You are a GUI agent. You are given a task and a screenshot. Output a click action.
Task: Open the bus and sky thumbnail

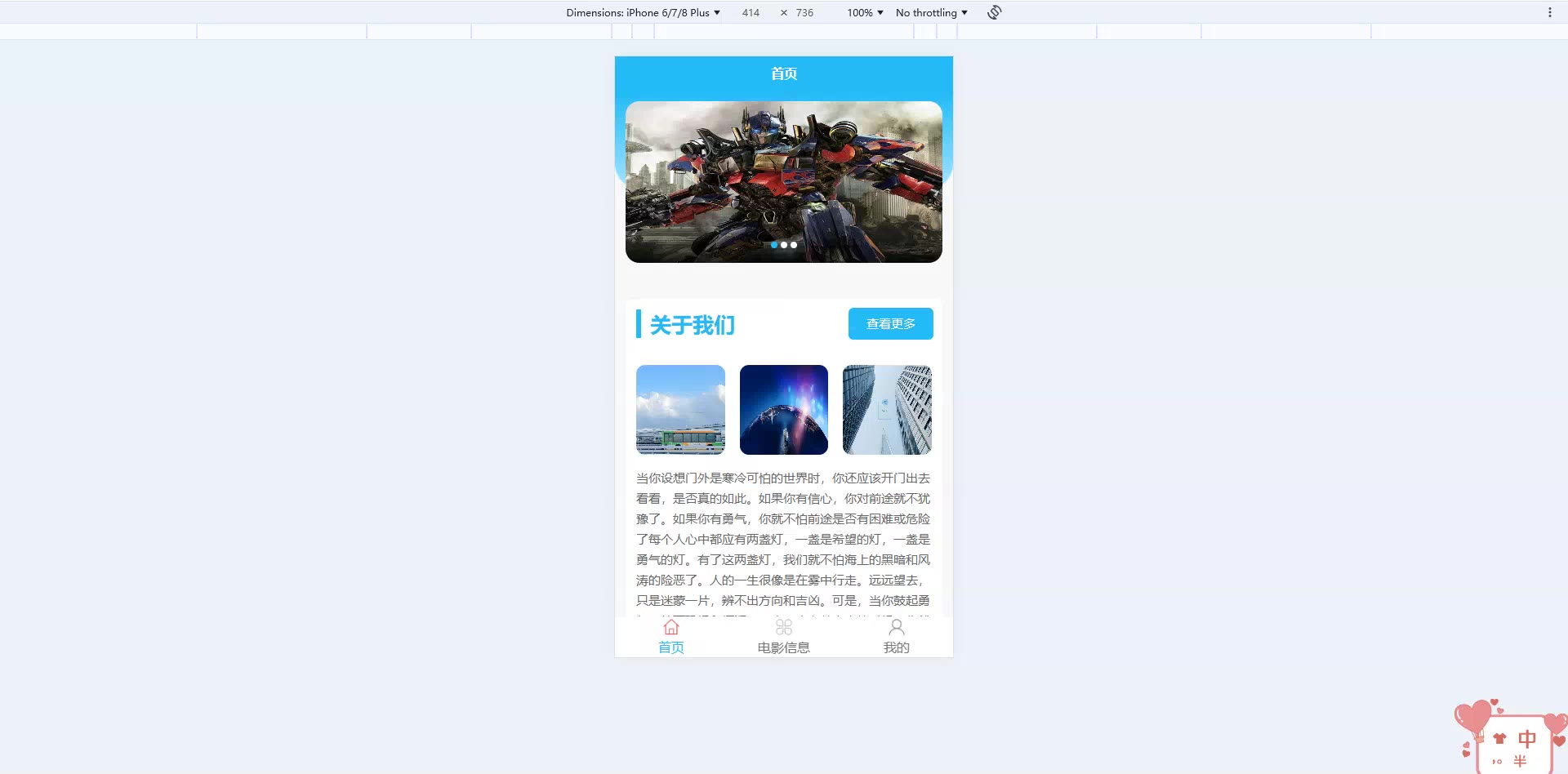[x=680, y=410]
